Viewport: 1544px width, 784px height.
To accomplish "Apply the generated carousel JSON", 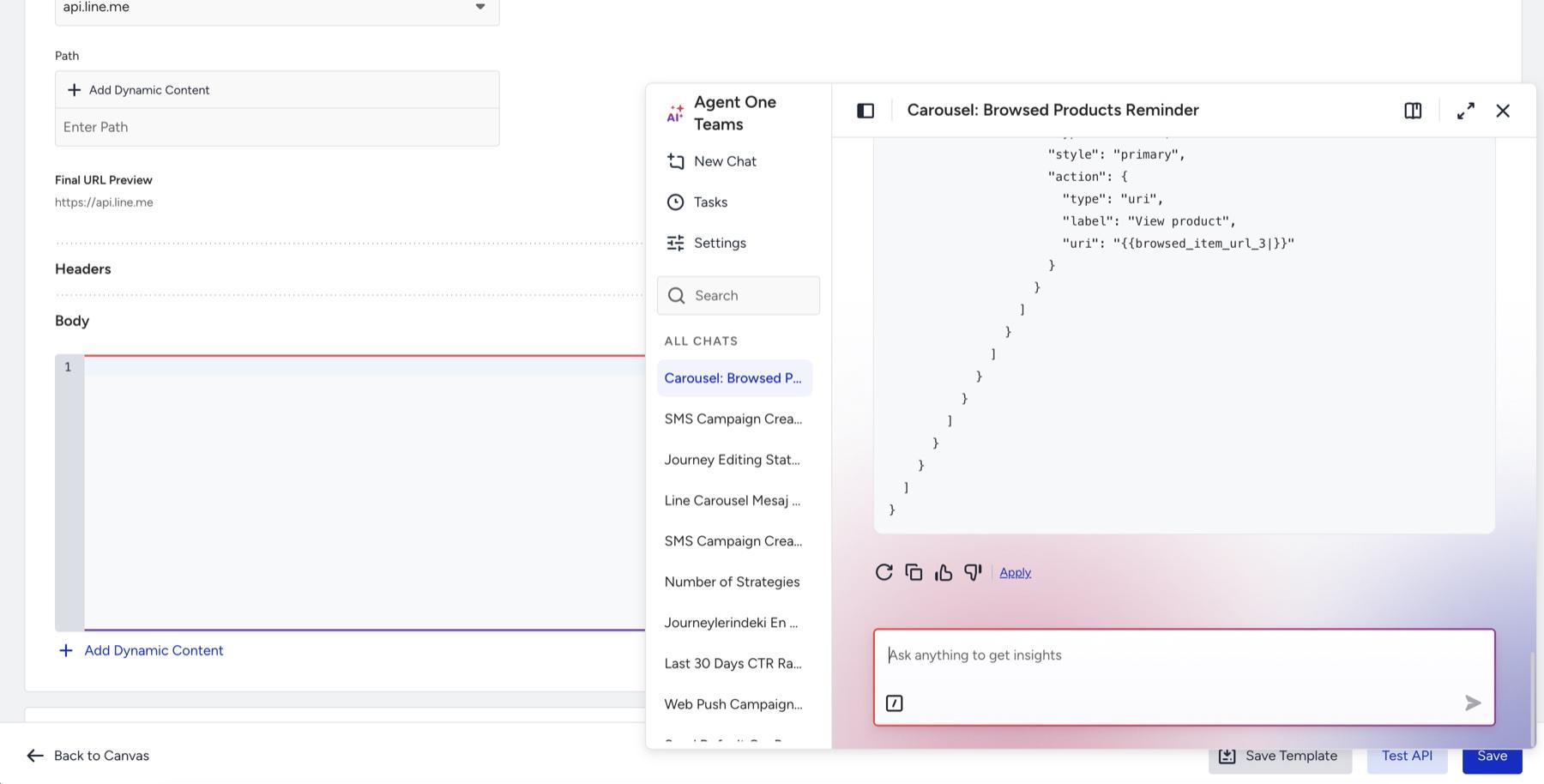I will point(1015,572).
